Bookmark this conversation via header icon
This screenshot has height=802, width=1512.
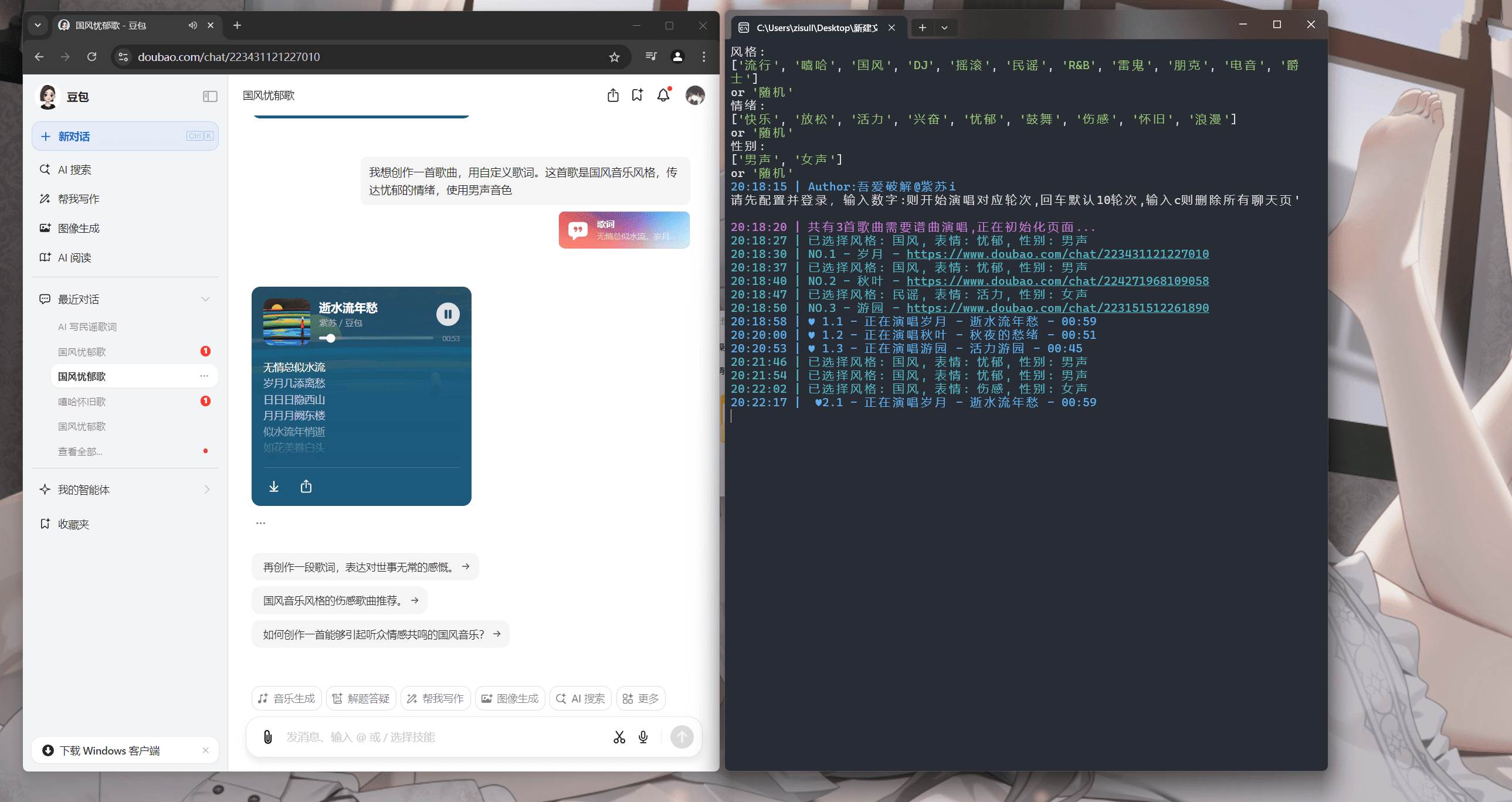(x=638, y=95)
